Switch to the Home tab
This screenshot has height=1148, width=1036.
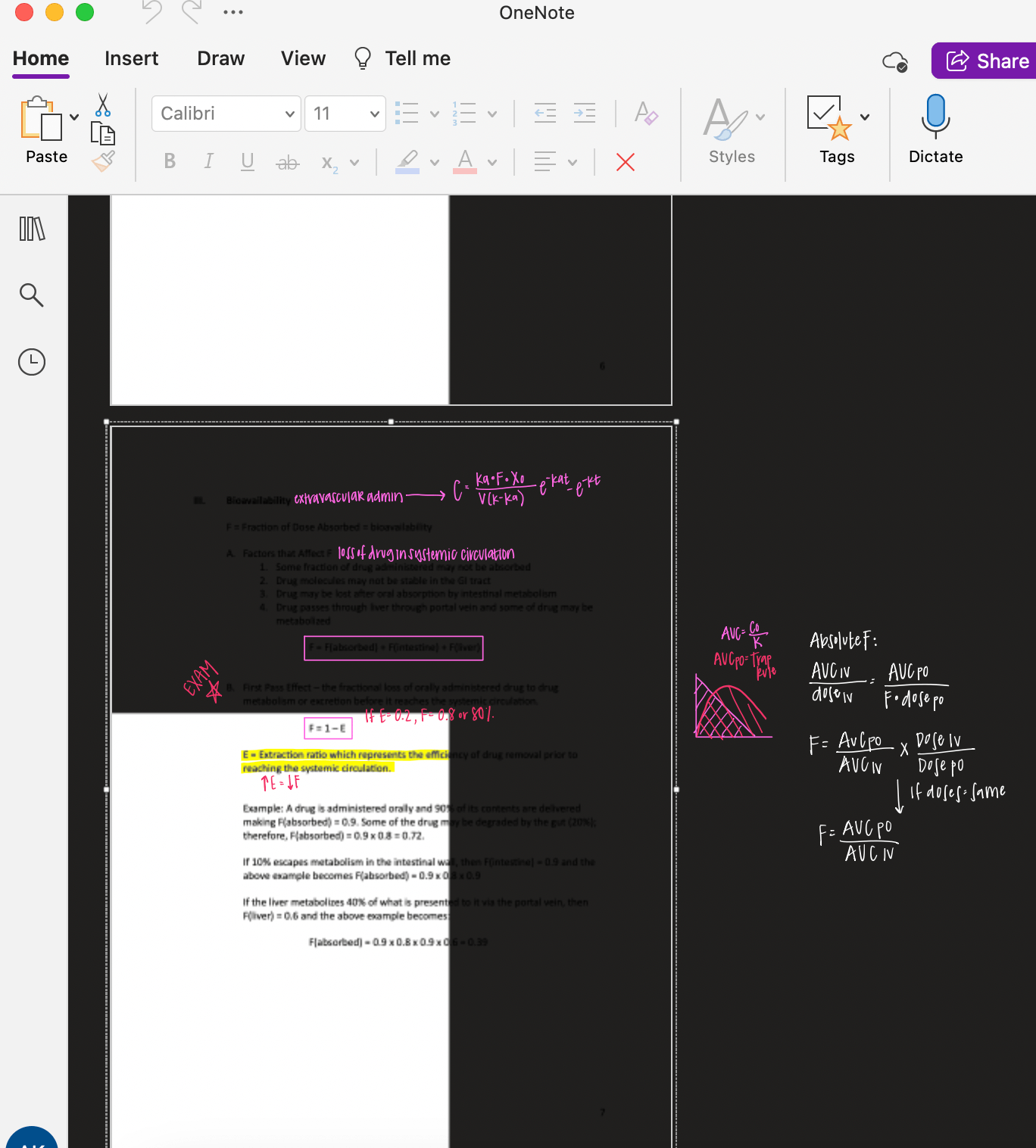coord(41,59)
